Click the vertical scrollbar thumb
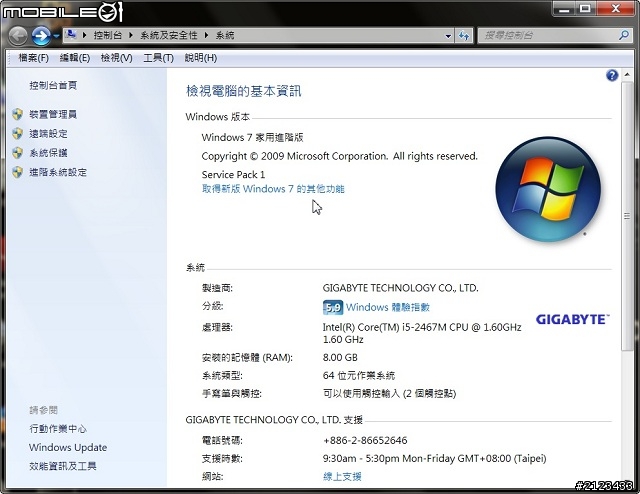This screenshot has width=640, height=494. (x=627, y=216)
